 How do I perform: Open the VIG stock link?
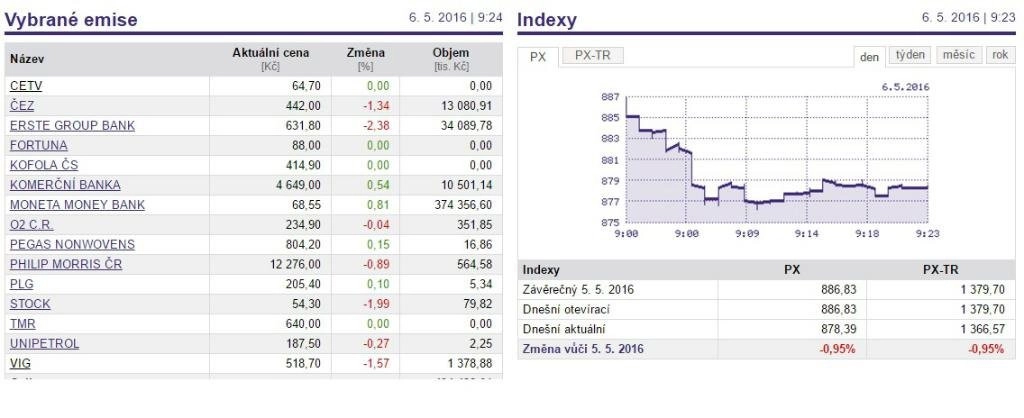pyautogui.click(x=20, y=364)
